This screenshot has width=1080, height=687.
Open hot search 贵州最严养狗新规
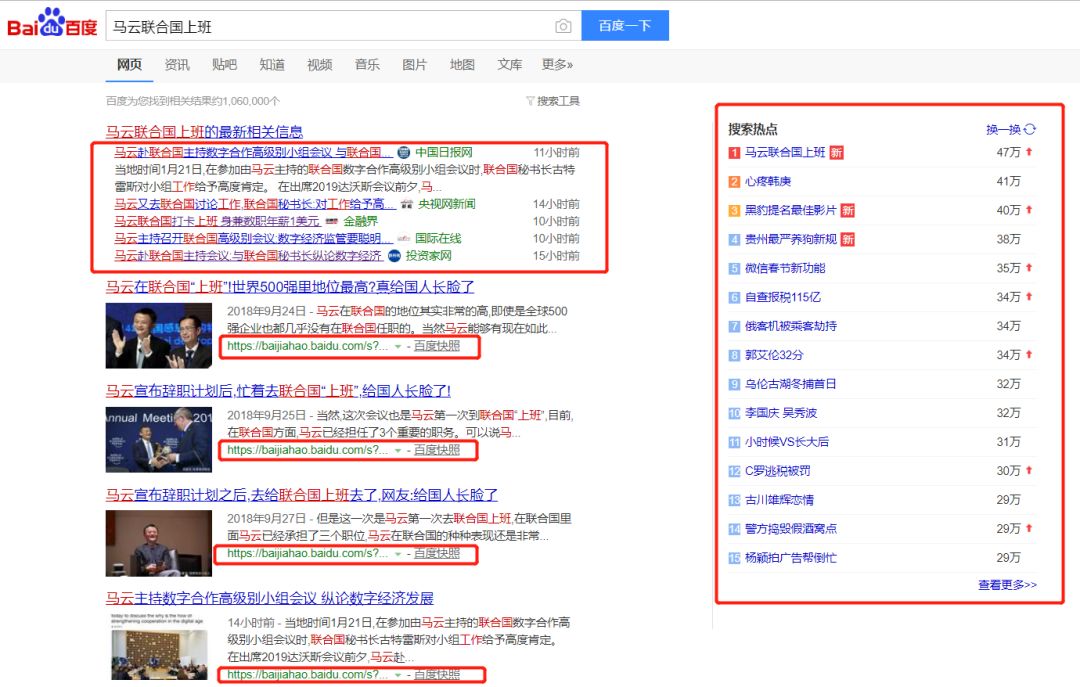click(x=791, y=239)
